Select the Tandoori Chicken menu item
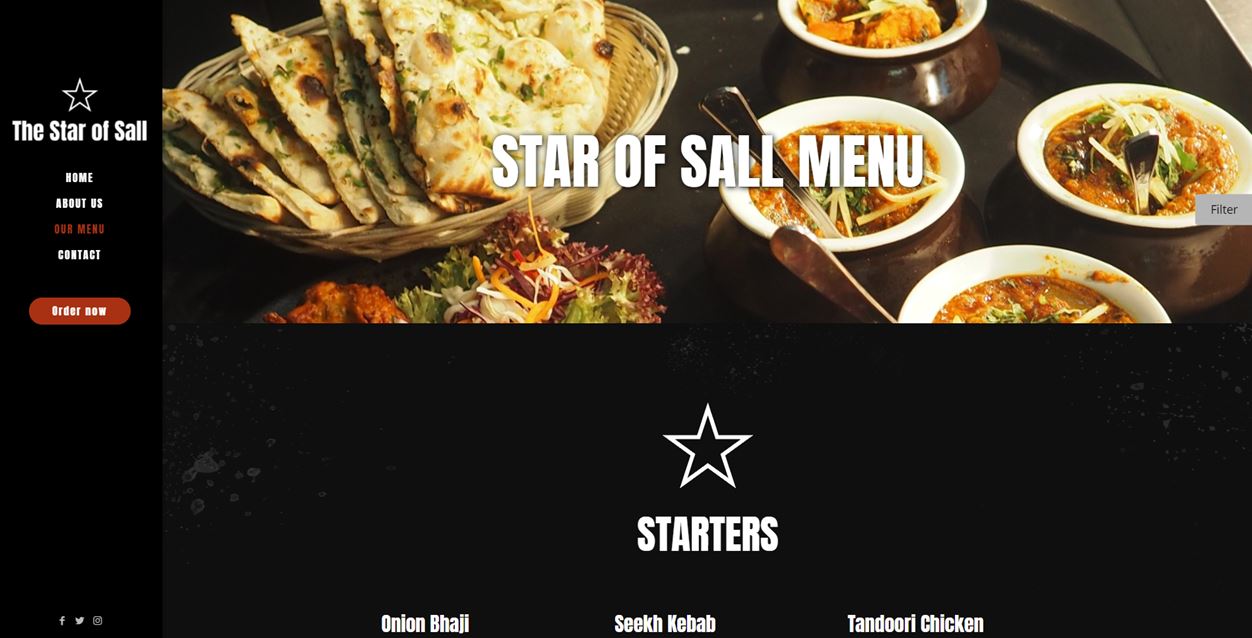This screenshot has width=1252, height=638. coord(915,624)
